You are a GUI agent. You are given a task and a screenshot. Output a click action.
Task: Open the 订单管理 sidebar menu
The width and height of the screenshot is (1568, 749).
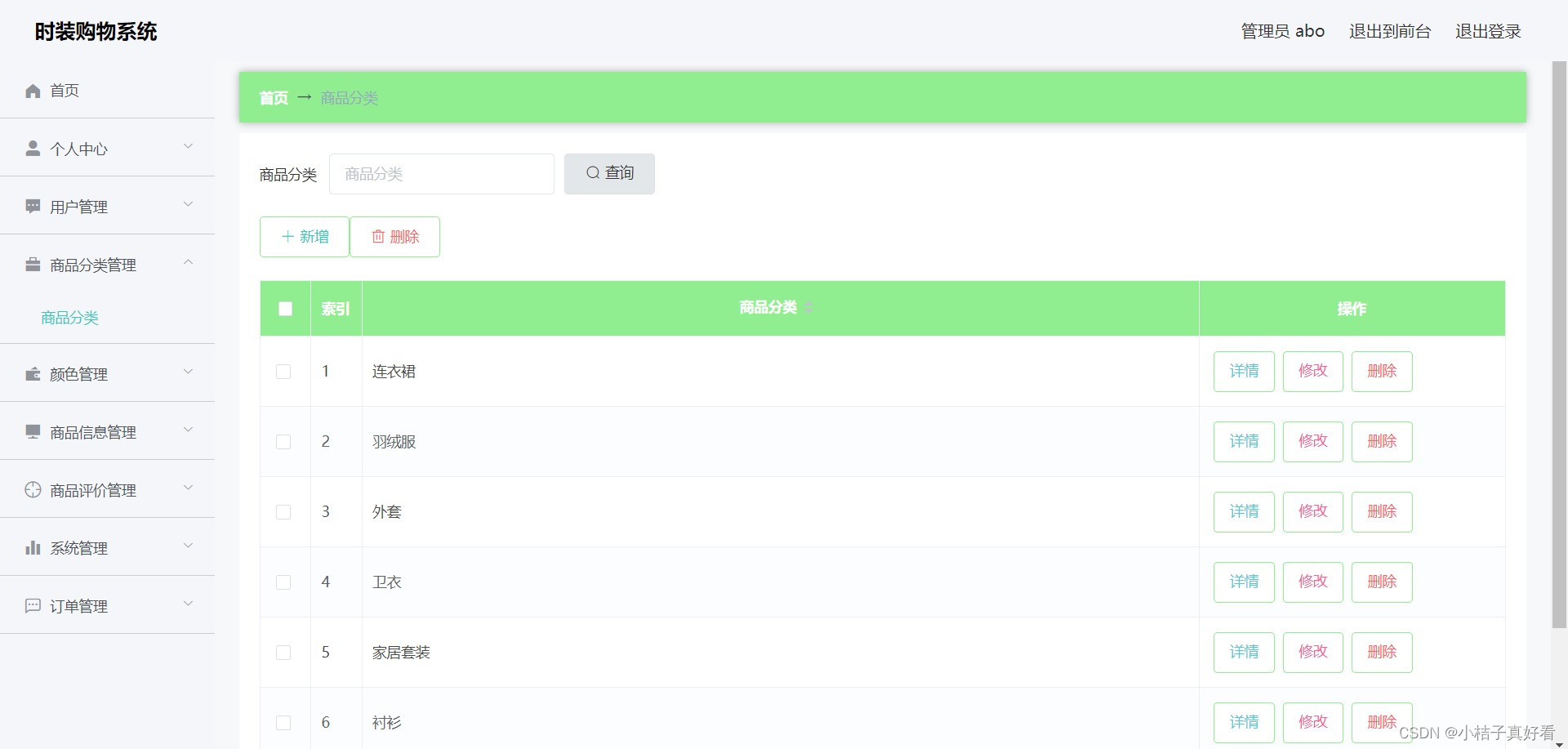(107, 605)
